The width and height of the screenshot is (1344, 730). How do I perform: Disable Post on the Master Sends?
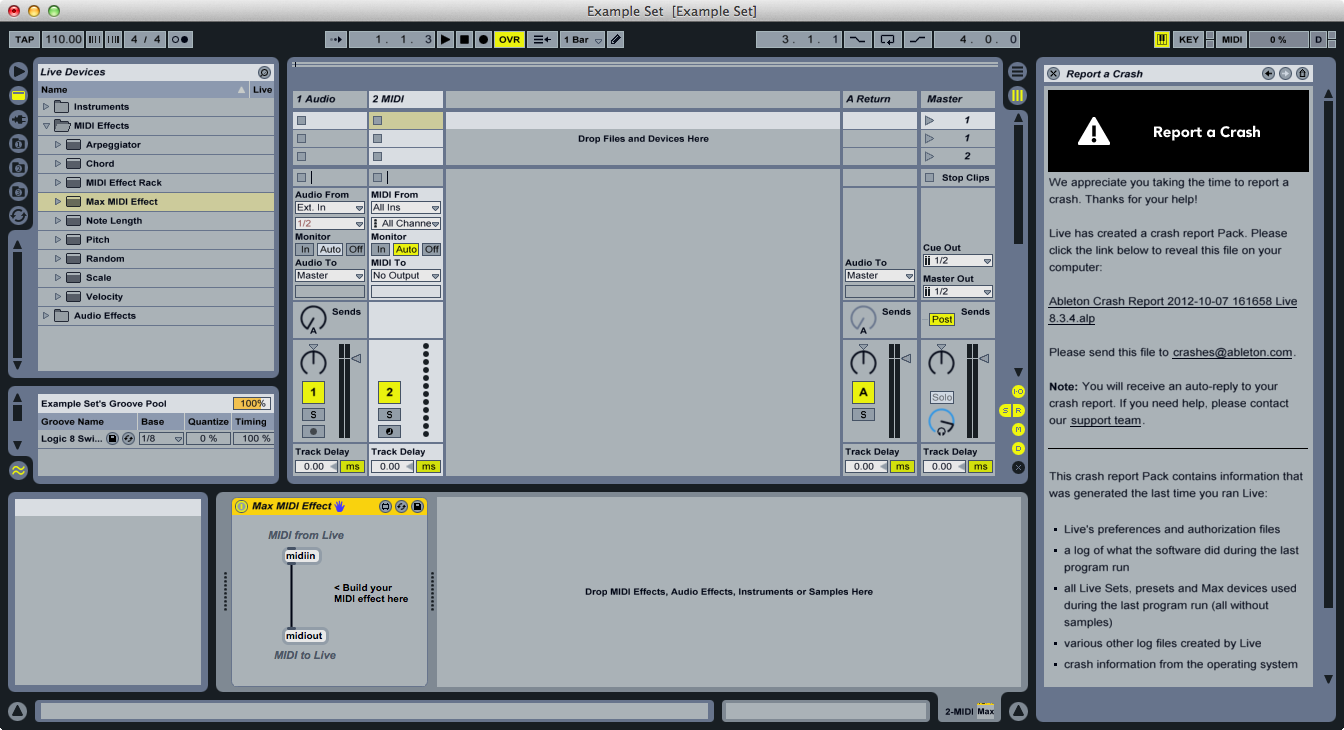tap(941, 318)
